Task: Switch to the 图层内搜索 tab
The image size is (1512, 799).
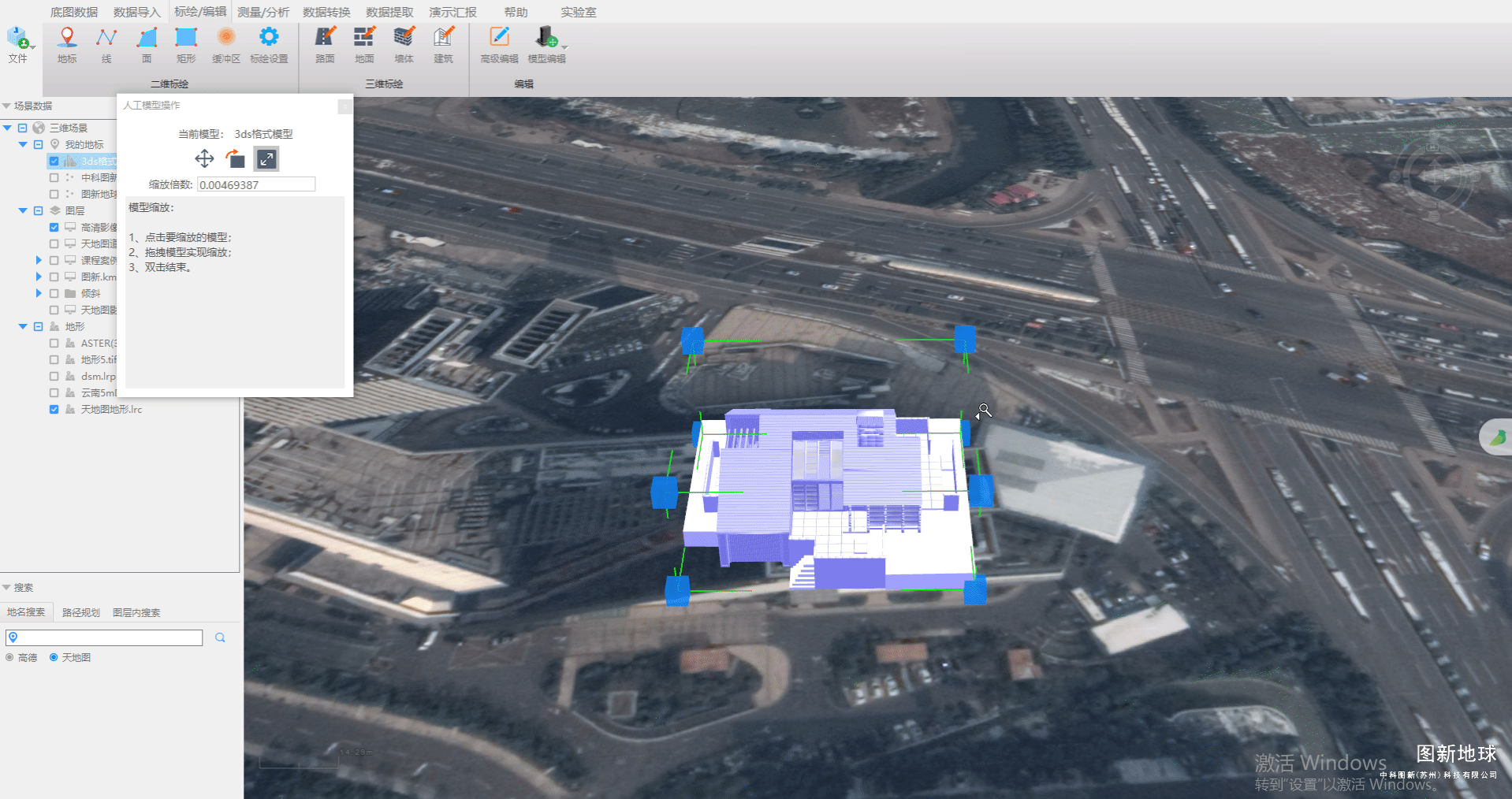Action: click(x=136, y=612)
